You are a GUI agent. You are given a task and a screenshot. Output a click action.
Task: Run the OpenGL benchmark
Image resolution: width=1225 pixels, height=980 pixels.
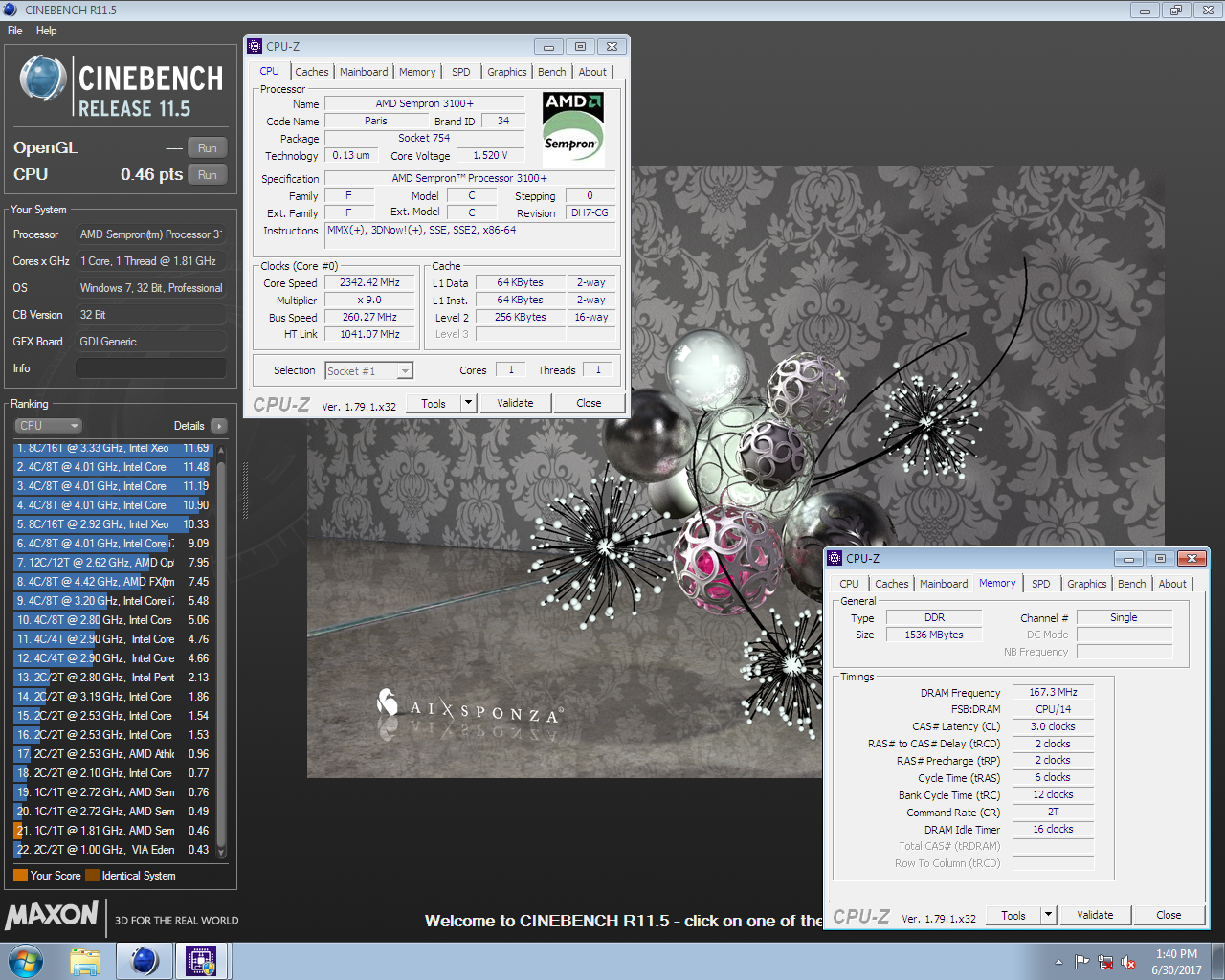coord(208,148)
